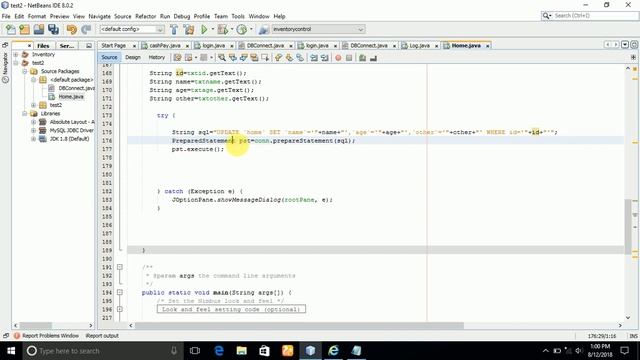The image size is (640, 360).
Task: Select the Source view button
Action: 109,58
